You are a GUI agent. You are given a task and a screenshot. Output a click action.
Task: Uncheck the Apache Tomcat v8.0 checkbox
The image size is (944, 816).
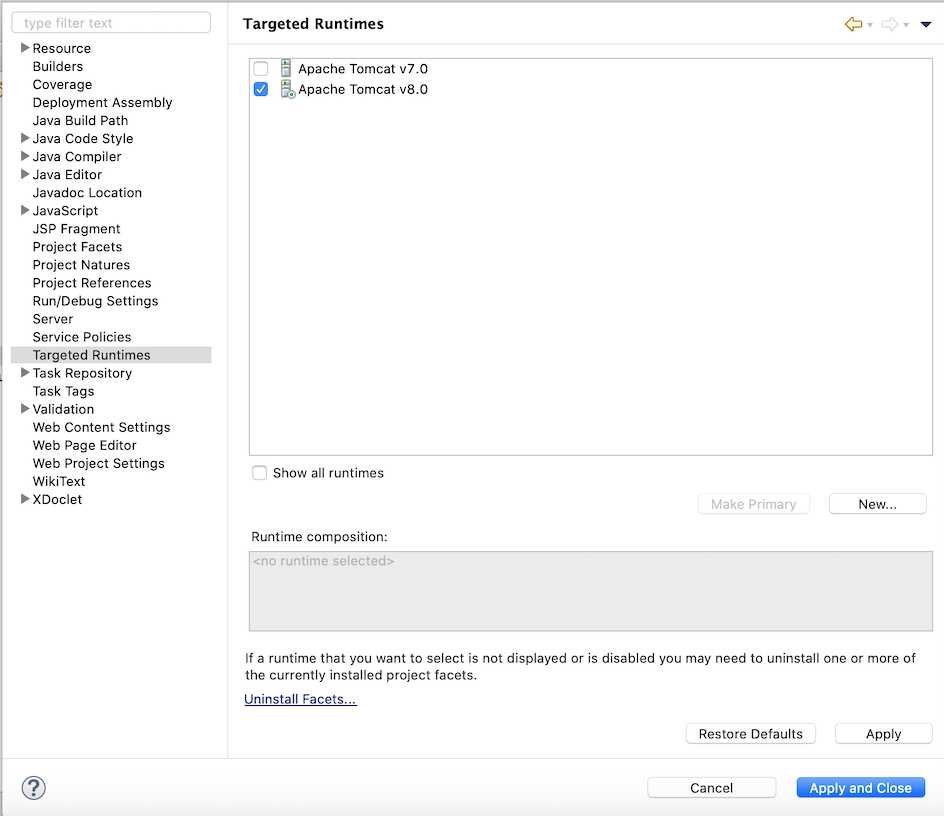[261, 89]
